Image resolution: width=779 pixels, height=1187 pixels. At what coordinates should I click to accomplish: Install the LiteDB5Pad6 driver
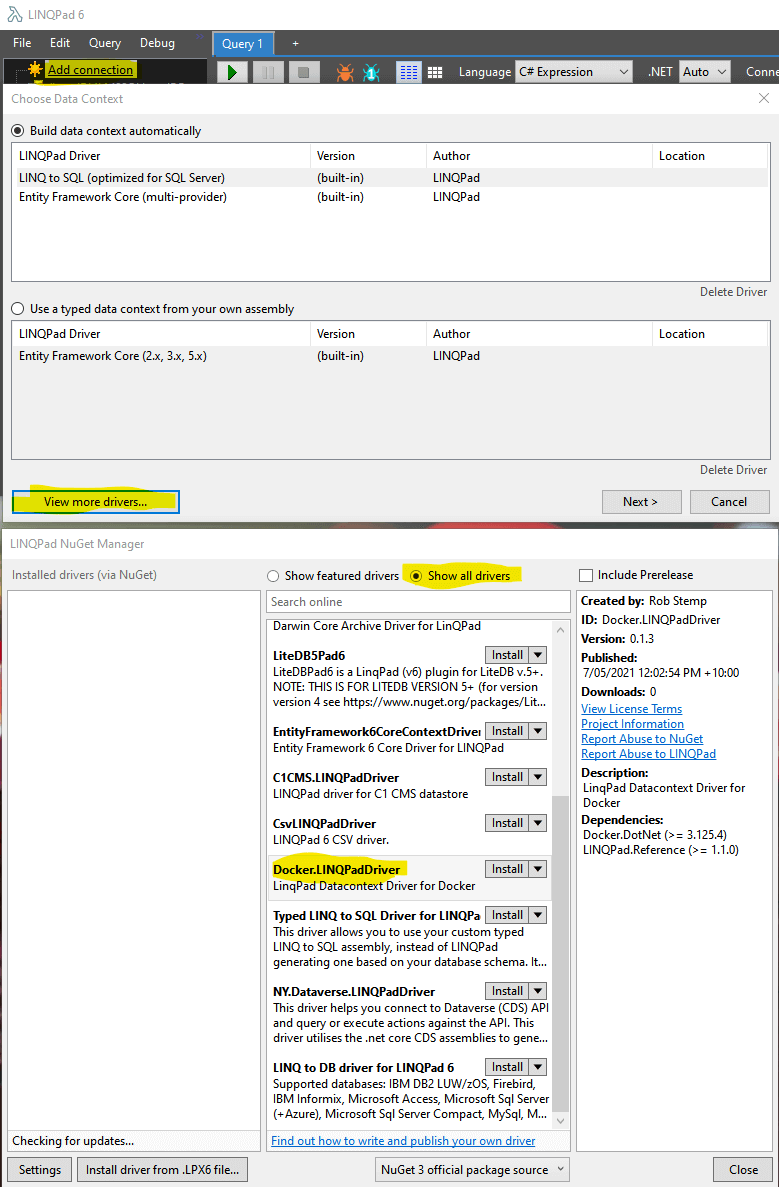click(506, 655)
